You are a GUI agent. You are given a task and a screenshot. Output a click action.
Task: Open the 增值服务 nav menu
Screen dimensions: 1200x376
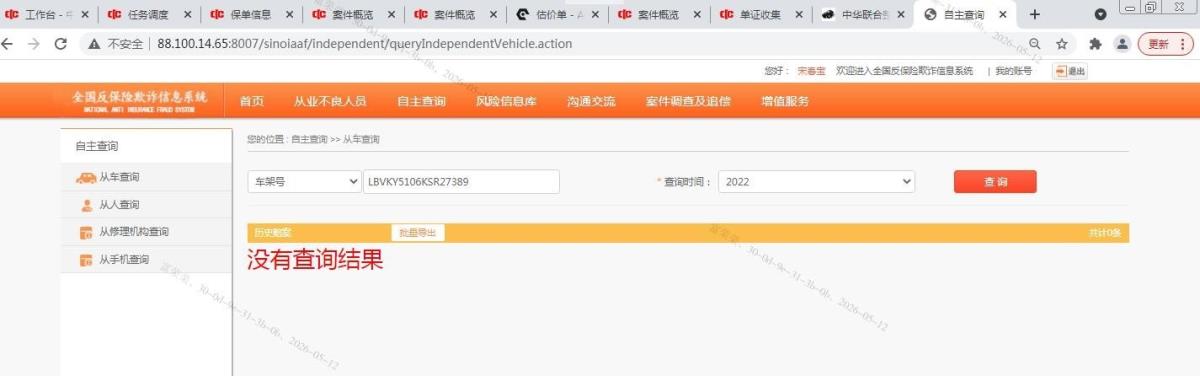pyautogui.click(x=785, y=101)
